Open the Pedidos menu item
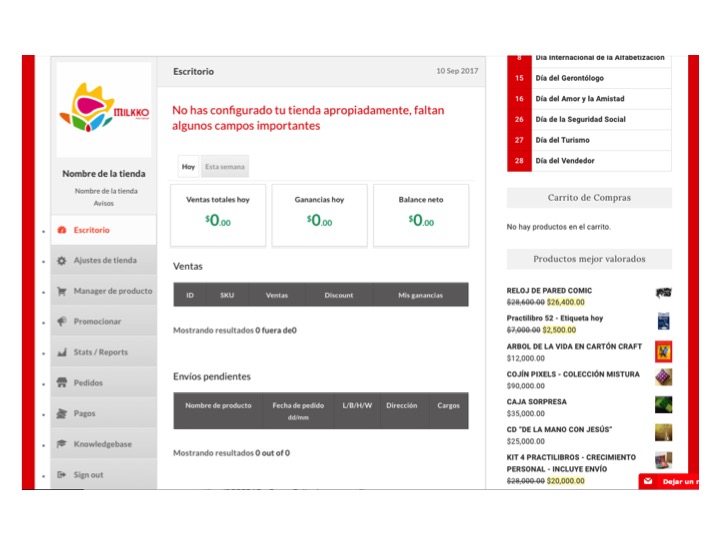Image resolution: width=720 pixels, height=540 pixels. 104,382
